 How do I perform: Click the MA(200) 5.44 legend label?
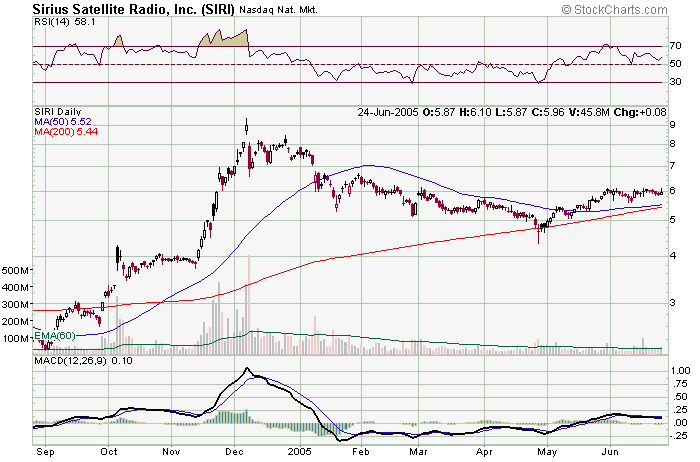pyautogui.click(x=66, y=131)
